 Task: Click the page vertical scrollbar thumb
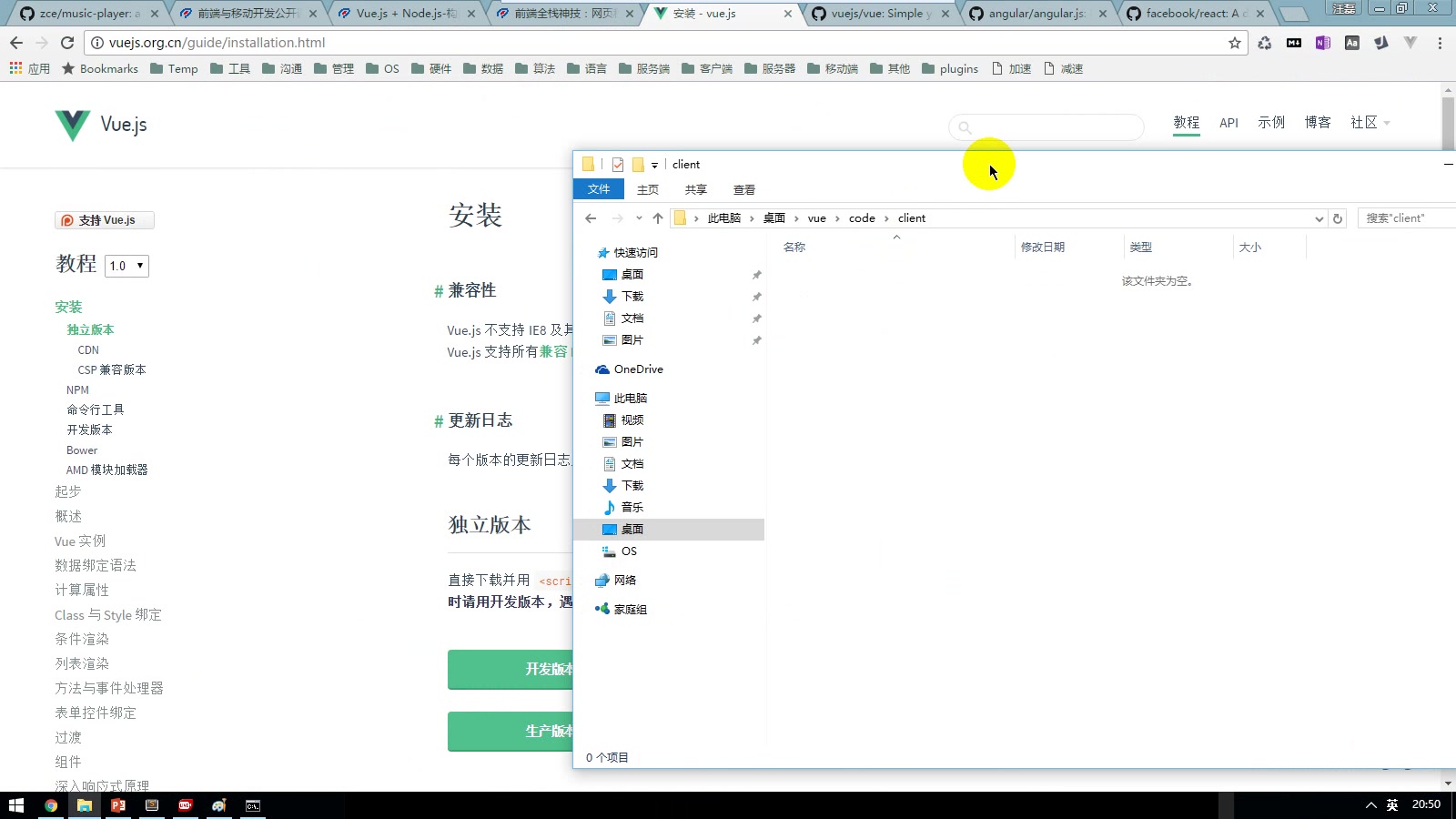[x=1448, y=123]
